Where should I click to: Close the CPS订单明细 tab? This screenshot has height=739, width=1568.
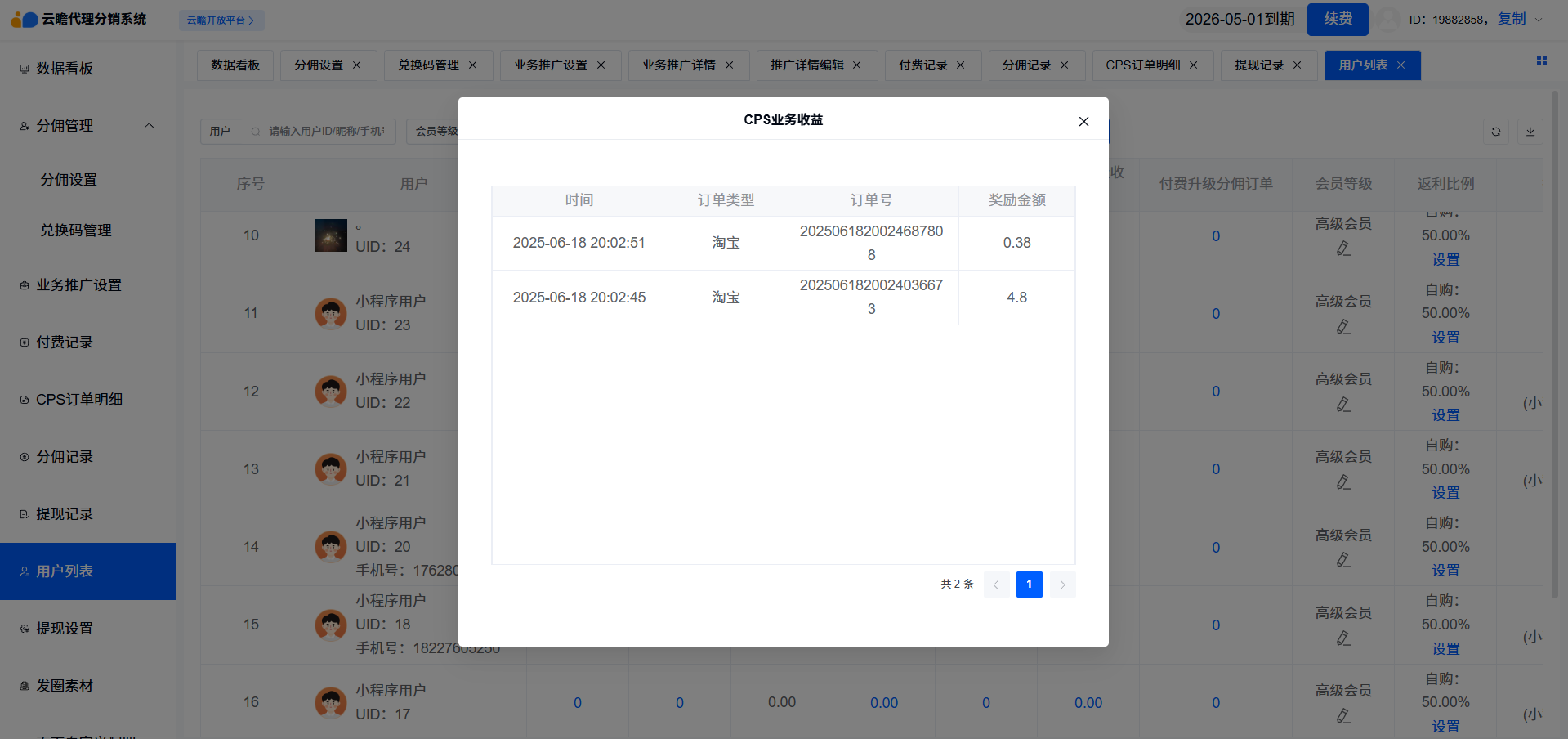(x=1193, y=65)
